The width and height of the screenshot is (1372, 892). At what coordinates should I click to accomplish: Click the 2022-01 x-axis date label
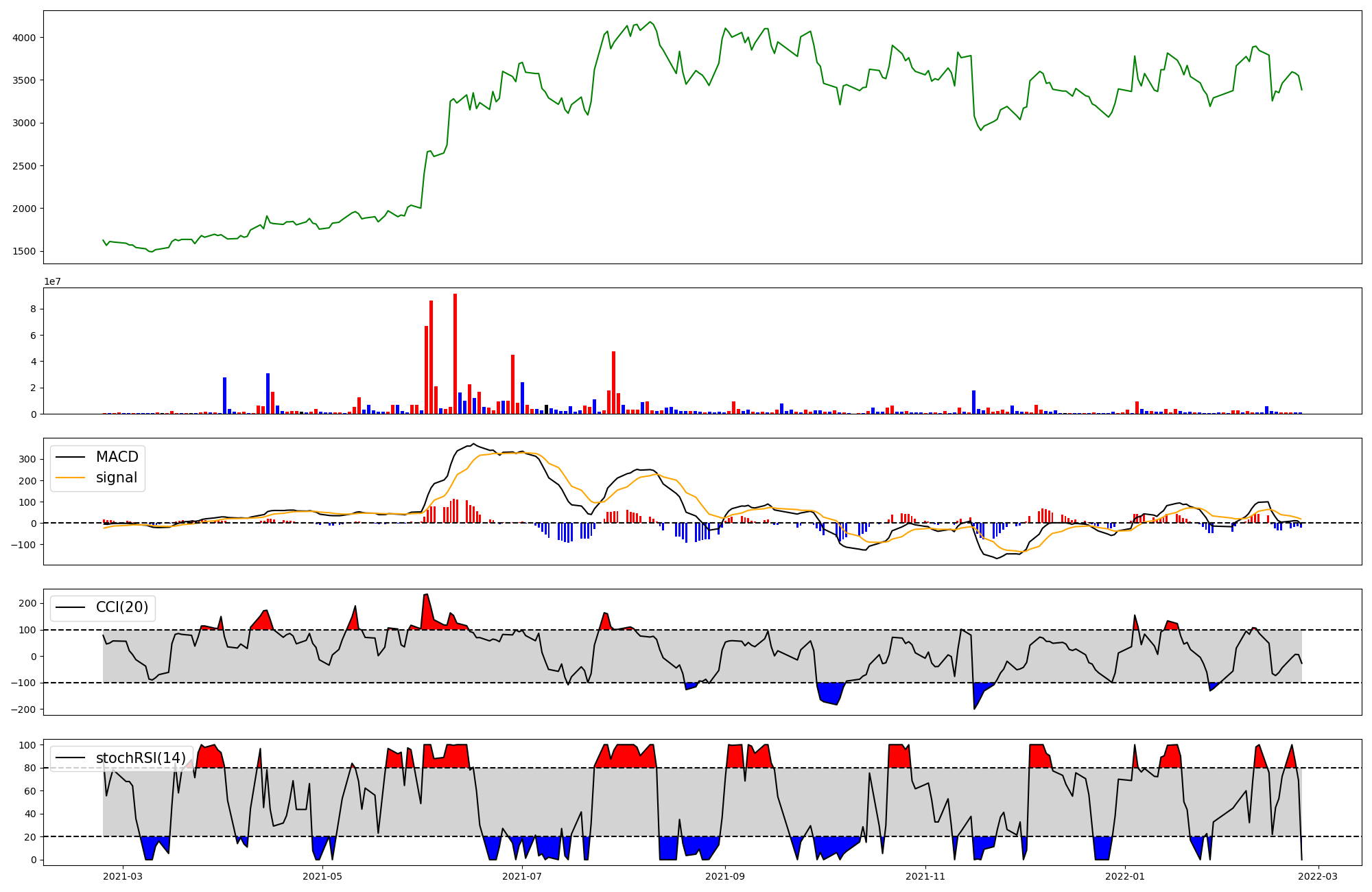click(x=1125, y=876)
